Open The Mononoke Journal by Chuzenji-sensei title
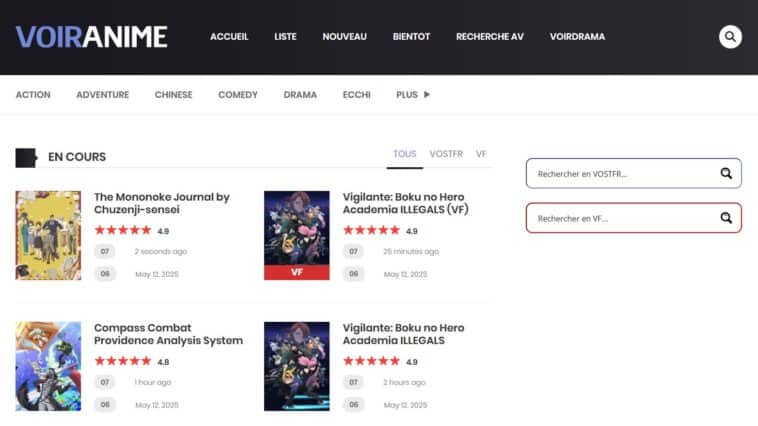This screenshot has width=758, height=426. 162,203
